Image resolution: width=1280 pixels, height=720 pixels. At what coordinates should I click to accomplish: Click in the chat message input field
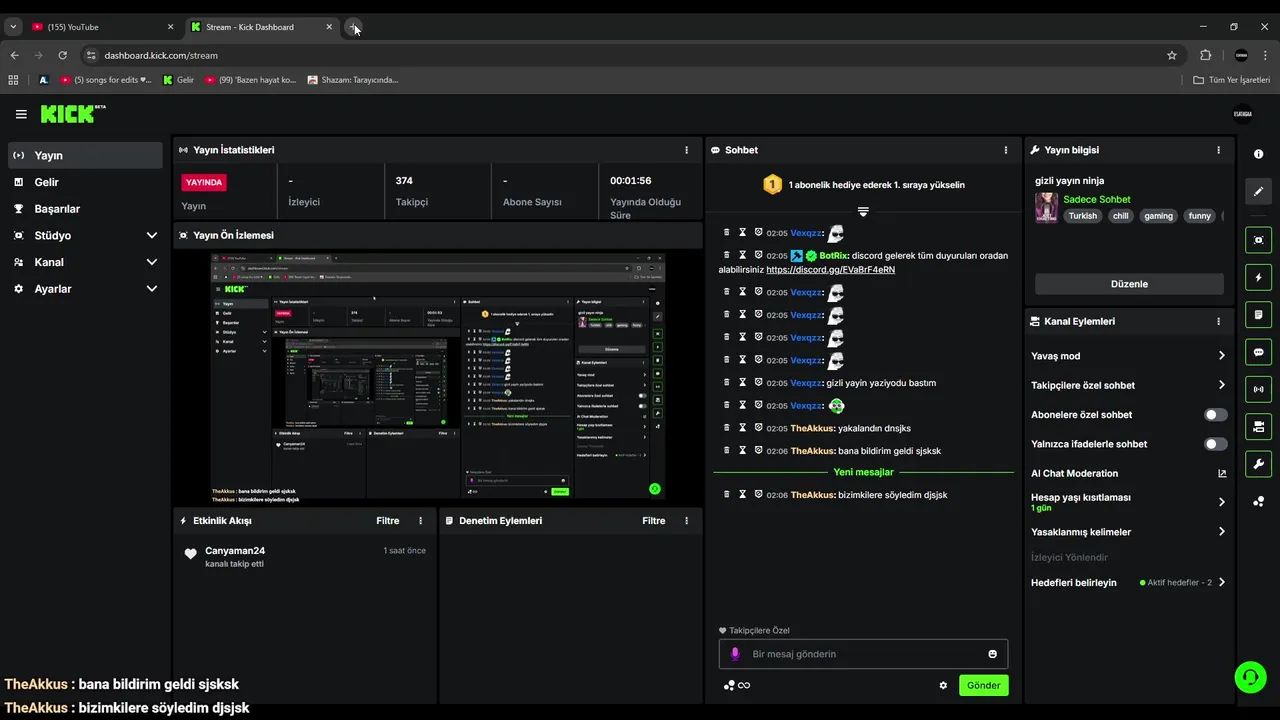[x=863, y=654]
